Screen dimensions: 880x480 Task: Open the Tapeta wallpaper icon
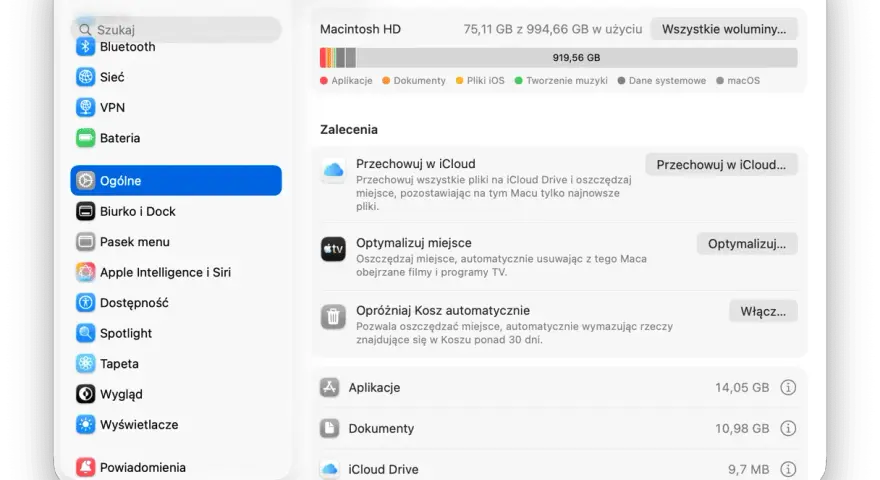click(x=85, y=363)
